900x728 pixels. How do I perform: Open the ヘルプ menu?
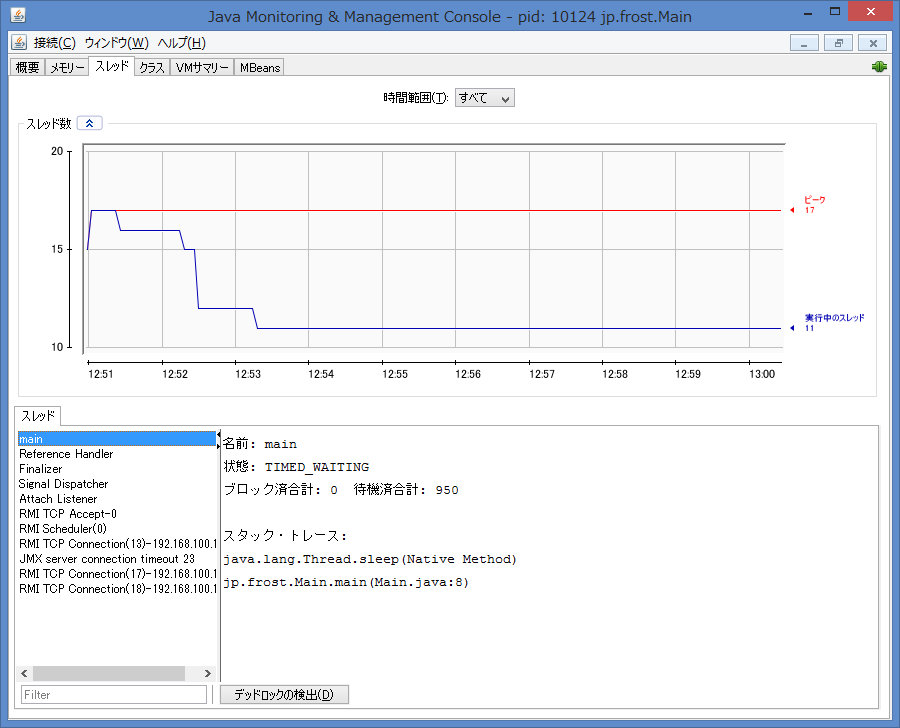180,43
